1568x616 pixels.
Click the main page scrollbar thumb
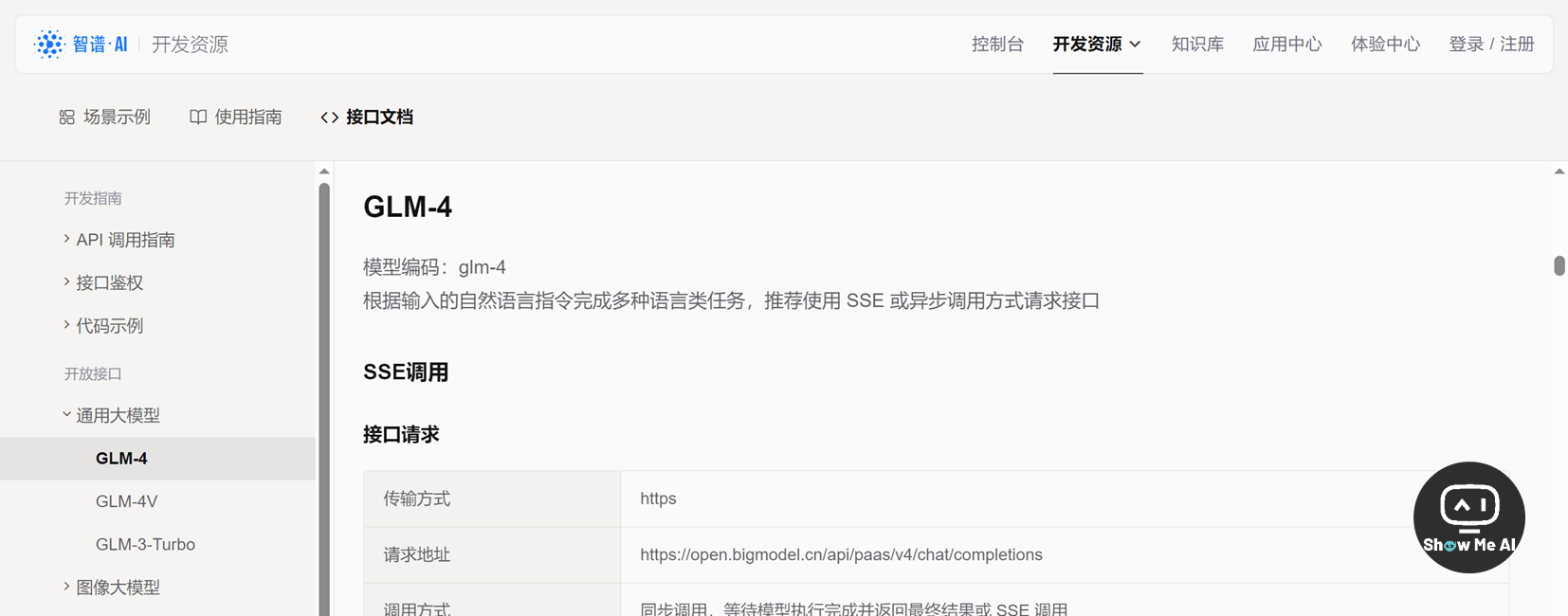click(1559, 265)
